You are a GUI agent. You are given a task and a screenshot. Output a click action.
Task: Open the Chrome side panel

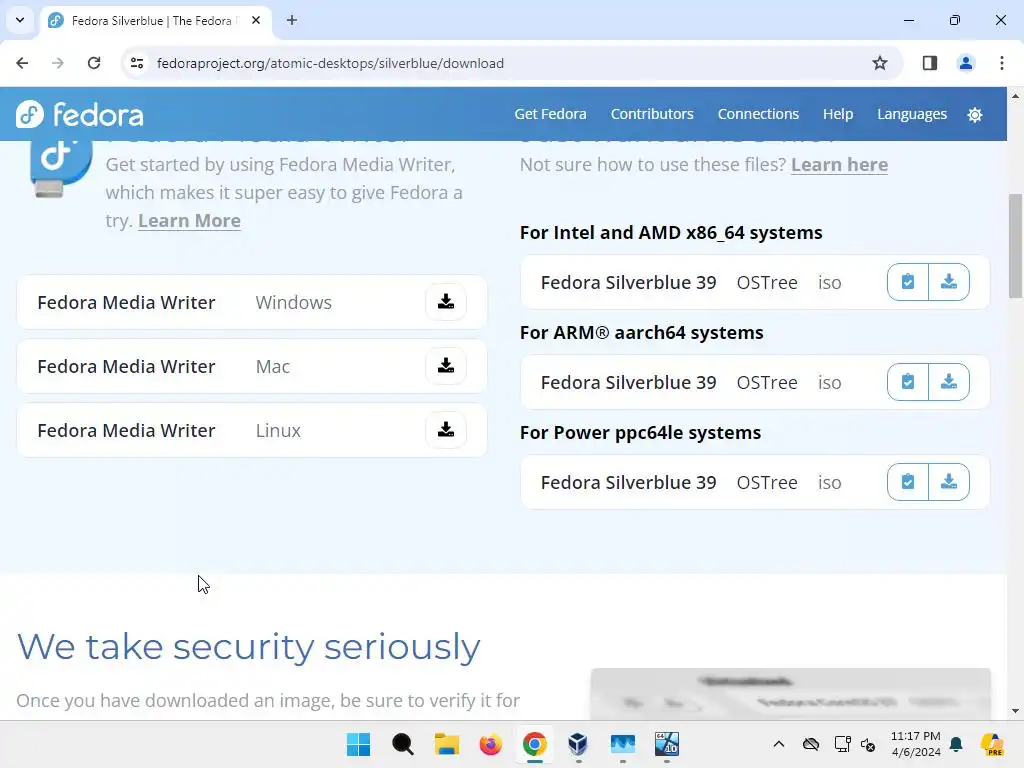[930, 63]
